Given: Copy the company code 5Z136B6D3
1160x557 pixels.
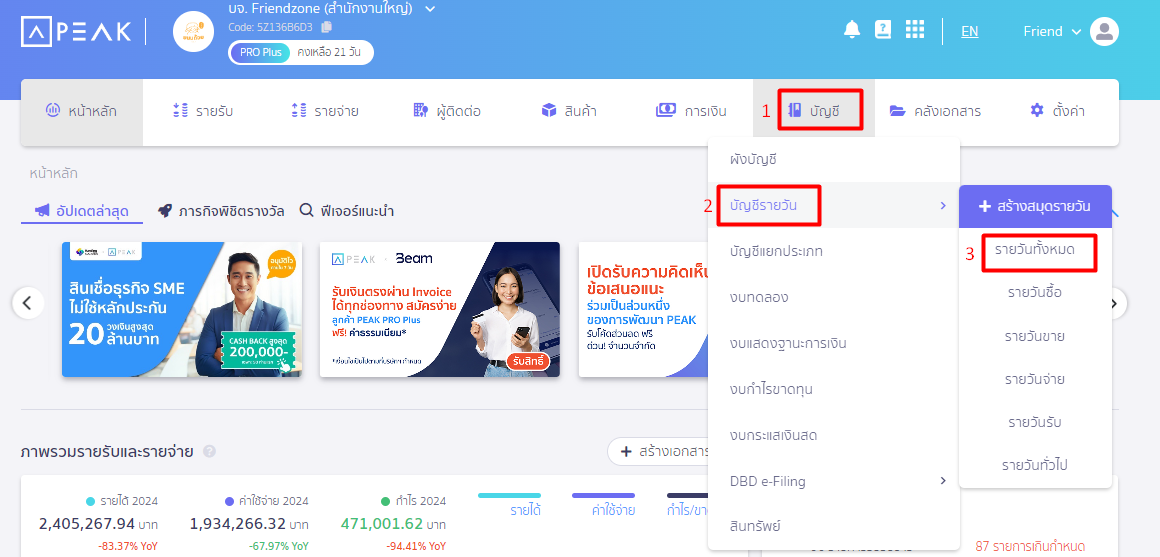Looking at the screenshot, I should click(326, 27).
